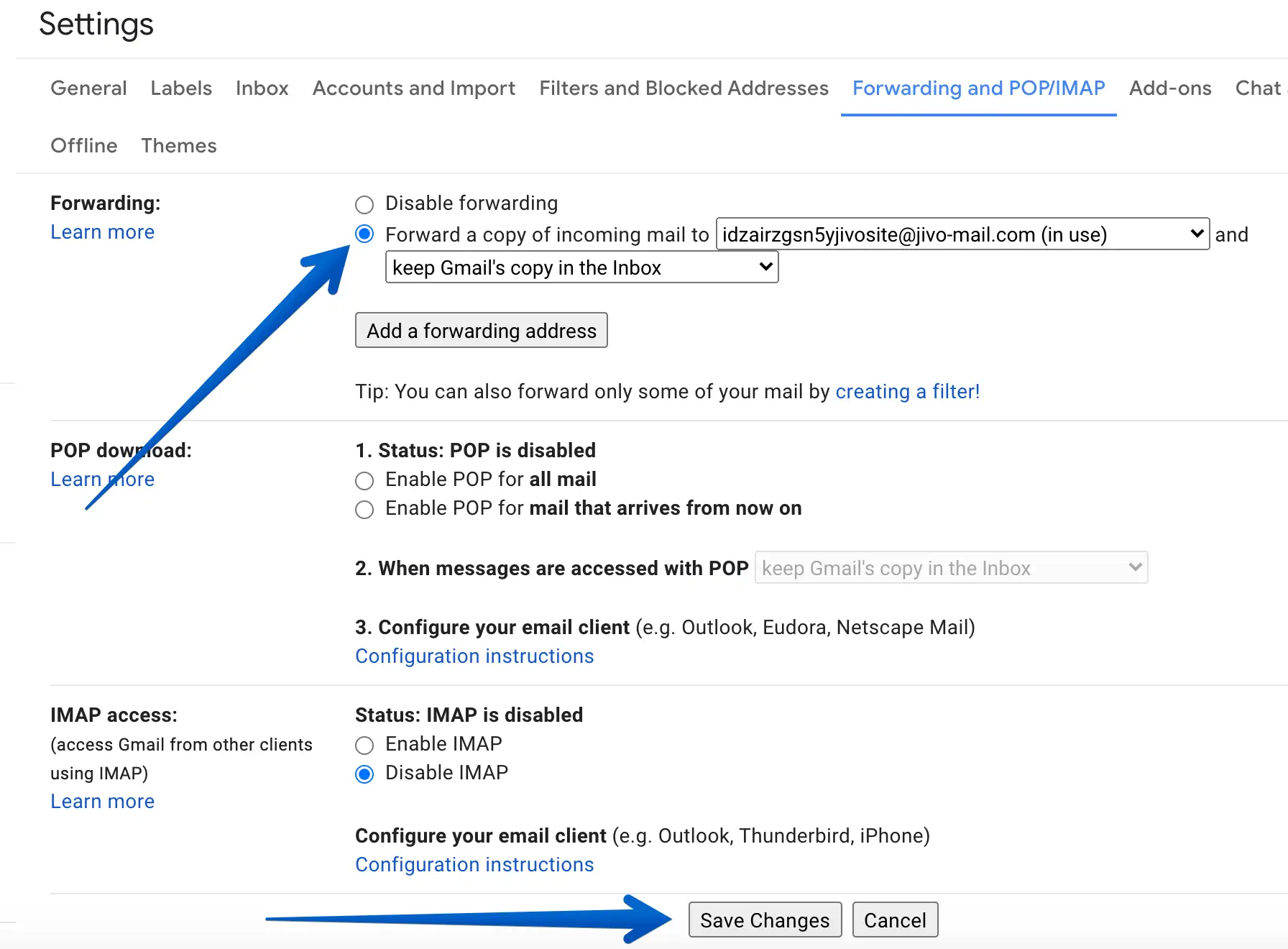
Task: Enable POP for mail arriving from now on
Action: tap(364, 510)
